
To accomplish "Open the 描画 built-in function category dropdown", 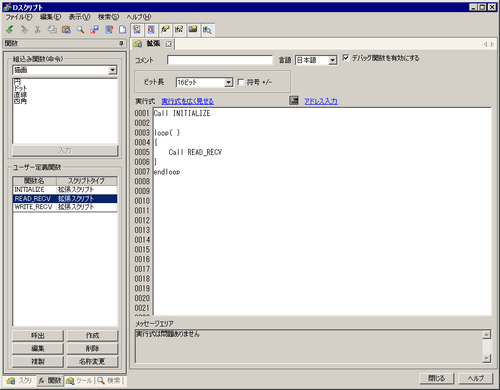I will [x=113, y=70].
